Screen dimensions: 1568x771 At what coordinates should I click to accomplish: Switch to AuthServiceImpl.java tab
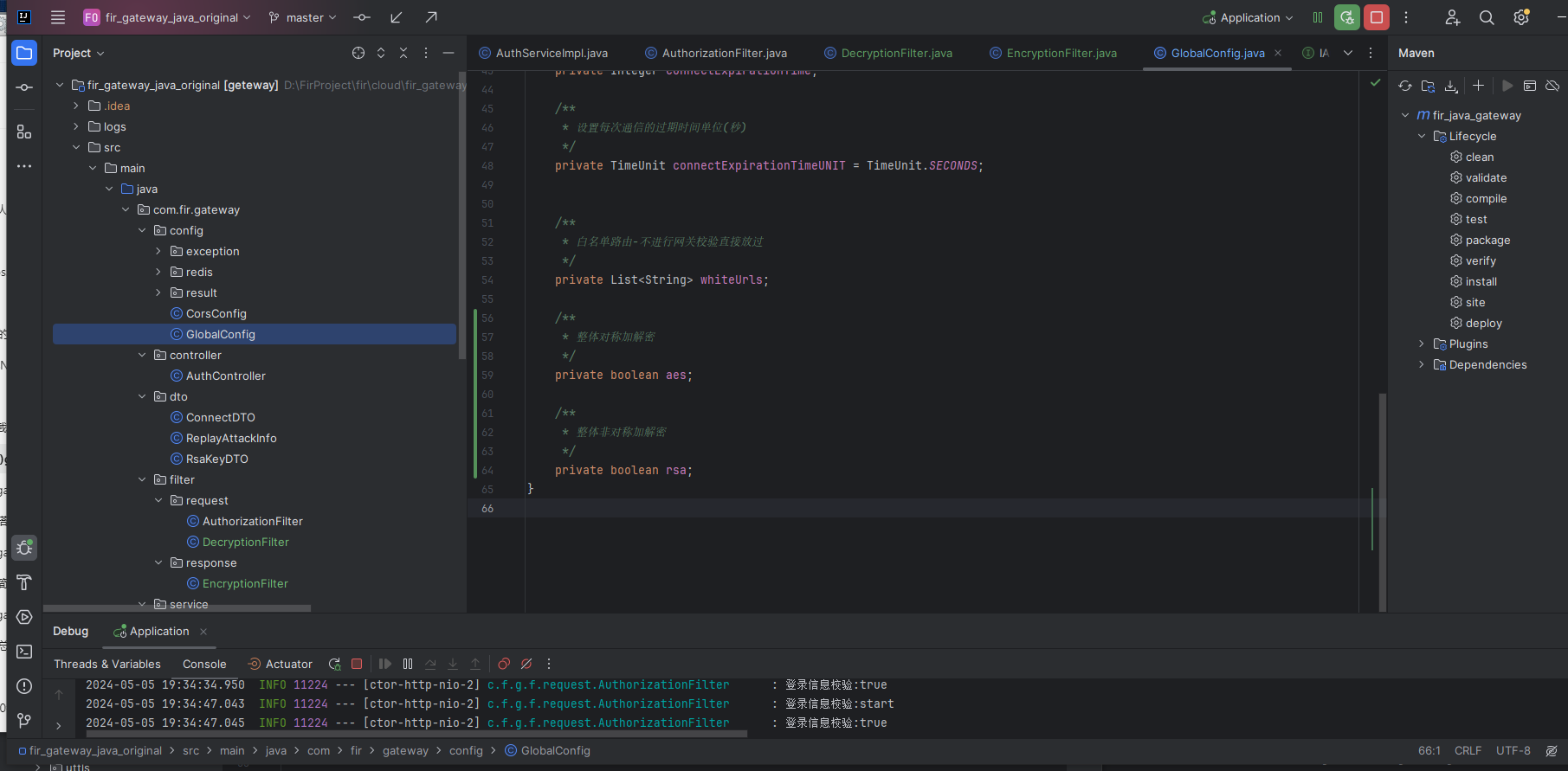click(544, 53)
